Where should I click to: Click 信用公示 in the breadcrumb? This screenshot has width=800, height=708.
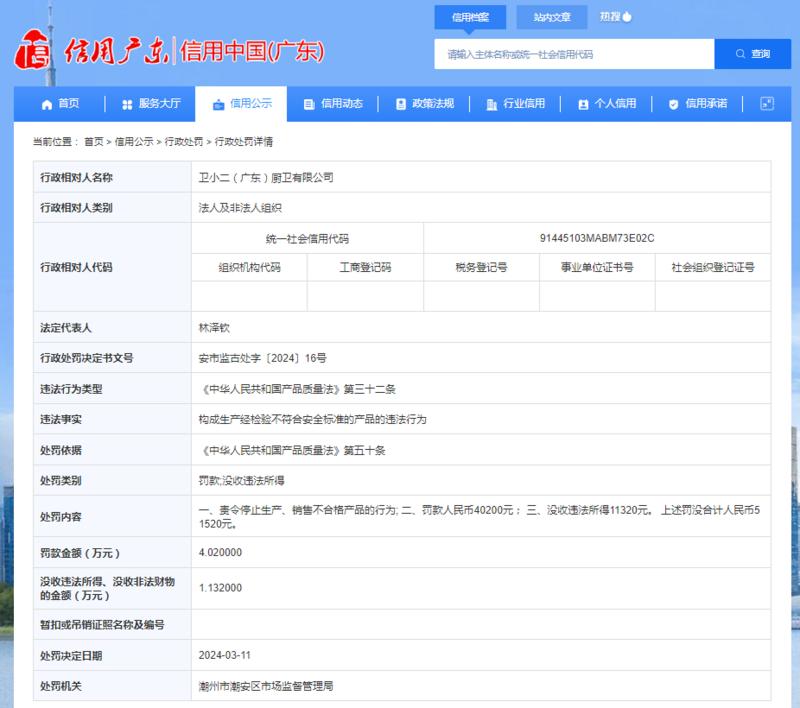[134, 142]
